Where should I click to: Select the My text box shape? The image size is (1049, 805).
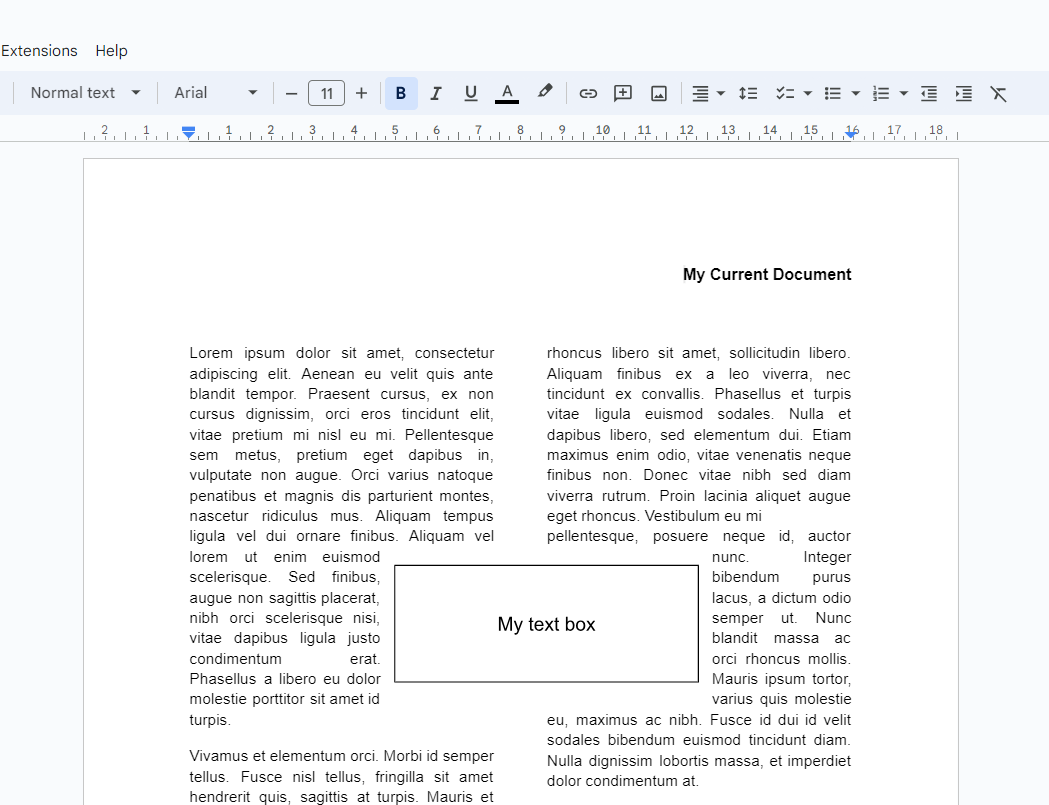click(546, 623)
